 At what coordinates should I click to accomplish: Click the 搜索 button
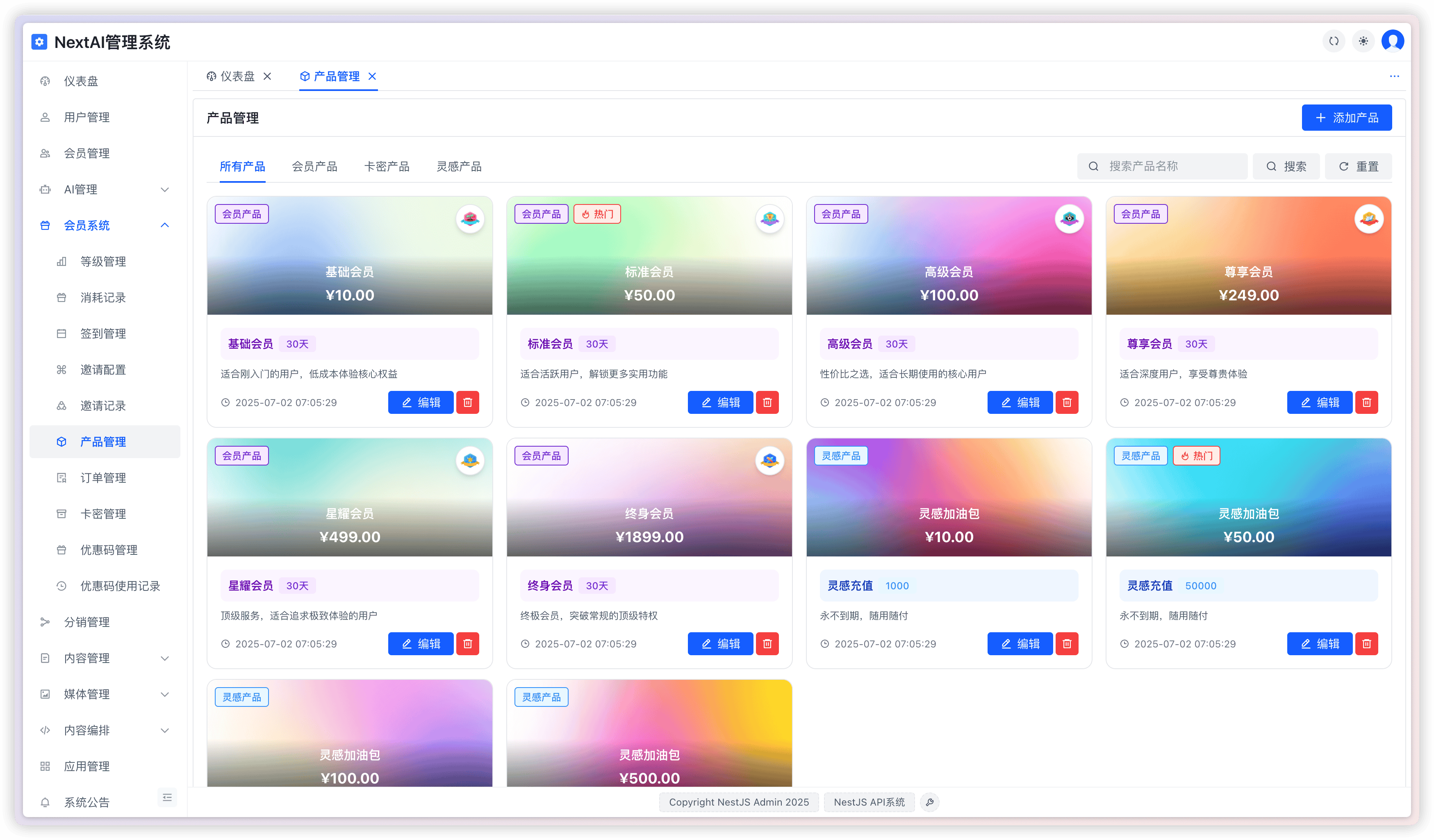pos(1286,166)
